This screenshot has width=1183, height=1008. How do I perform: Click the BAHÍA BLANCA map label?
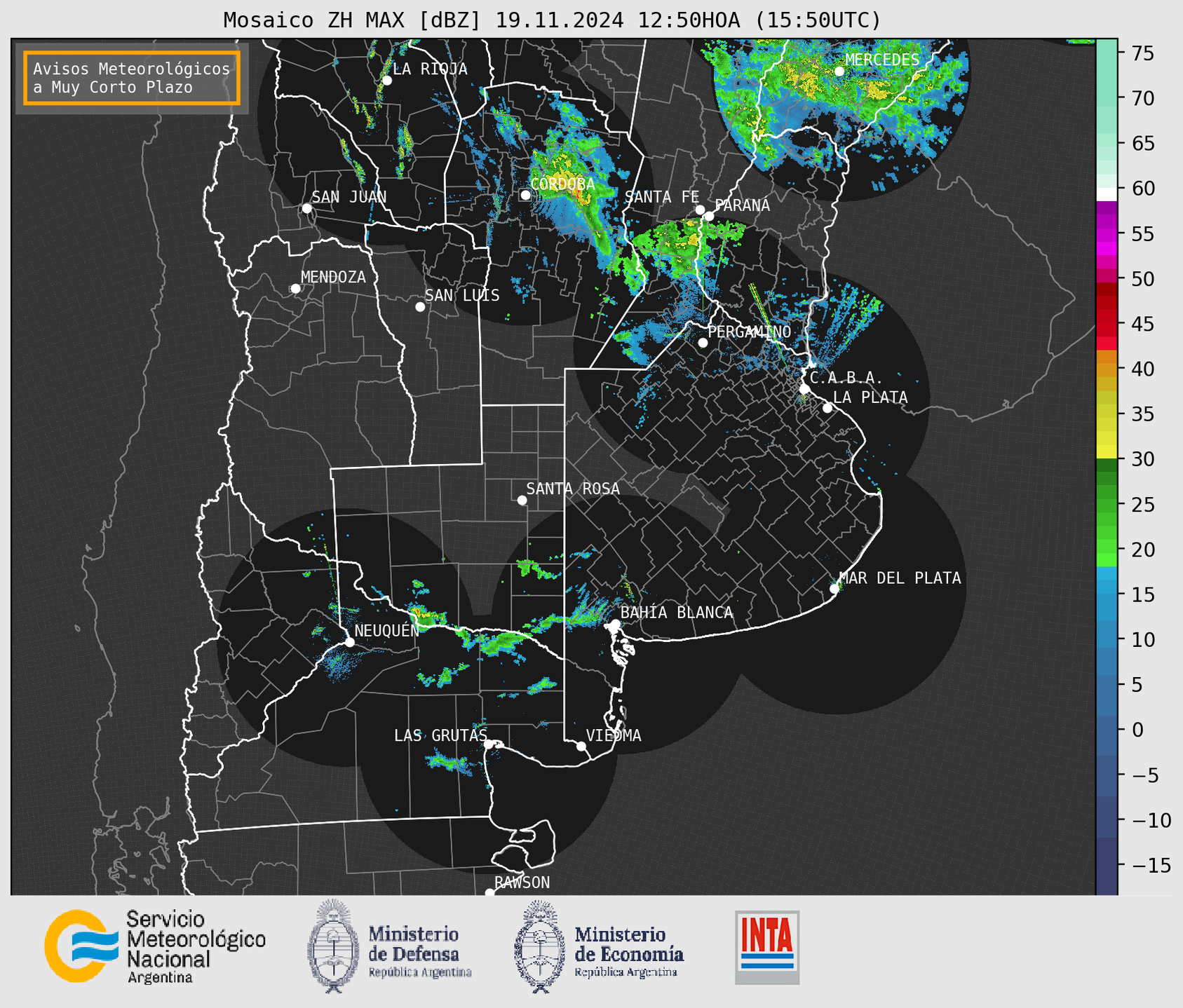[x=677, y=613]
